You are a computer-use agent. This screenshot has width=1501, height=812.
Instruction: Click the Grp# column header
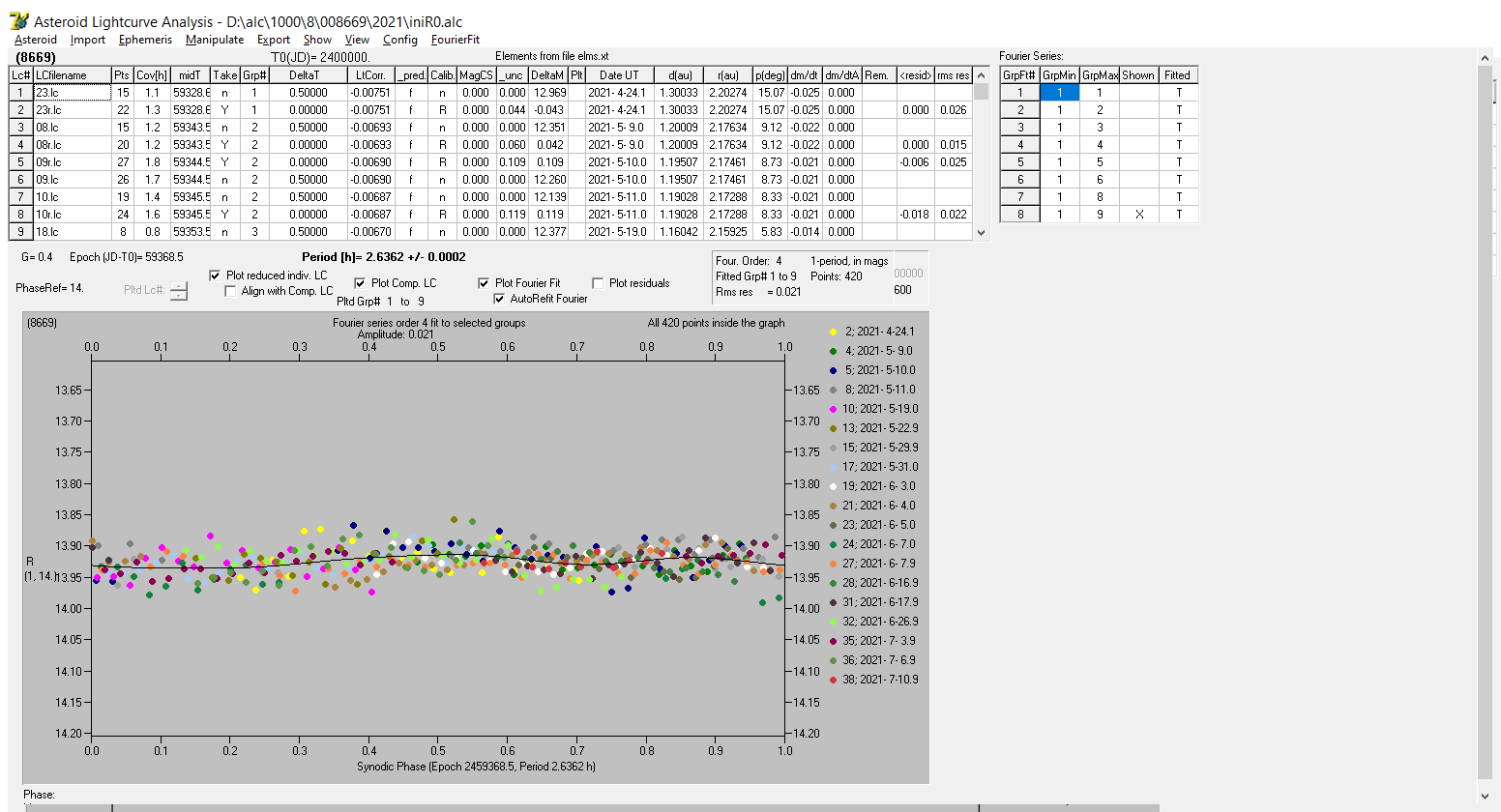click(x=254, y=75)
